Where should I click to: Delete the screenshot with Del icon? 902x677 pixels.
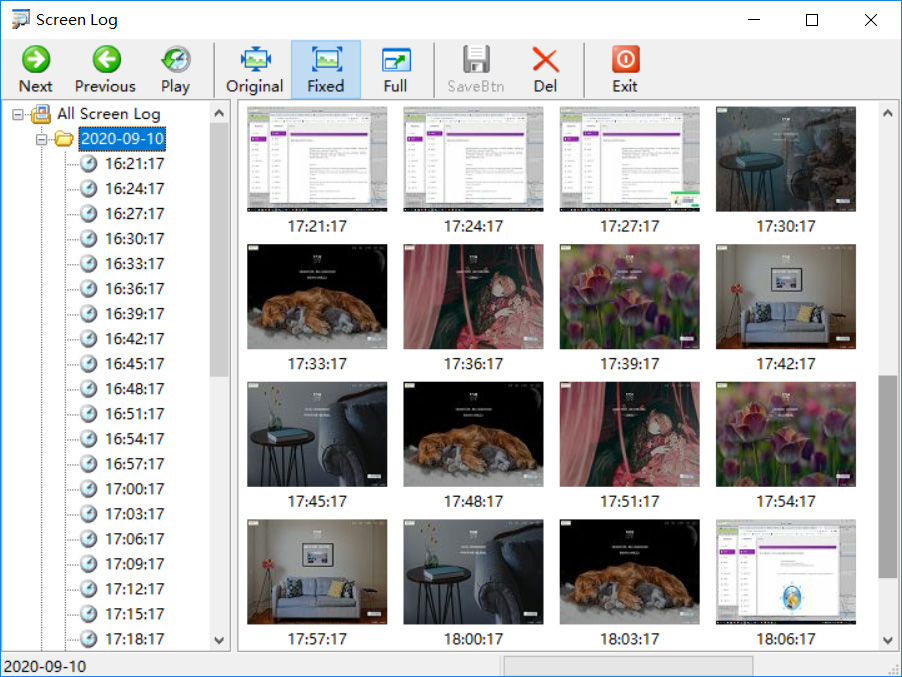[x=545, y=60]
